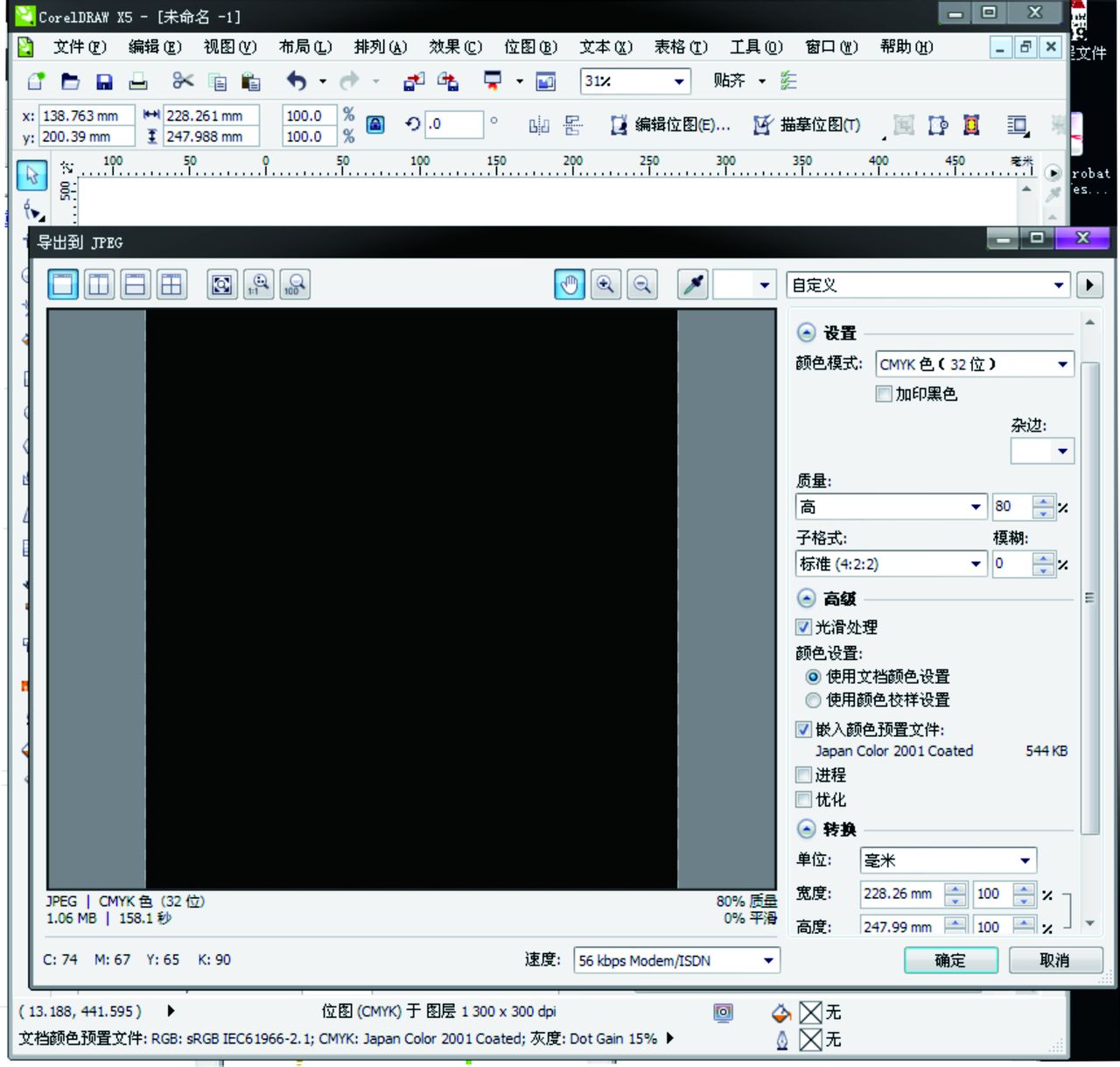Open the 效果 menu
Viewport: 1120px width, 1067px height.
coord(455,46)
